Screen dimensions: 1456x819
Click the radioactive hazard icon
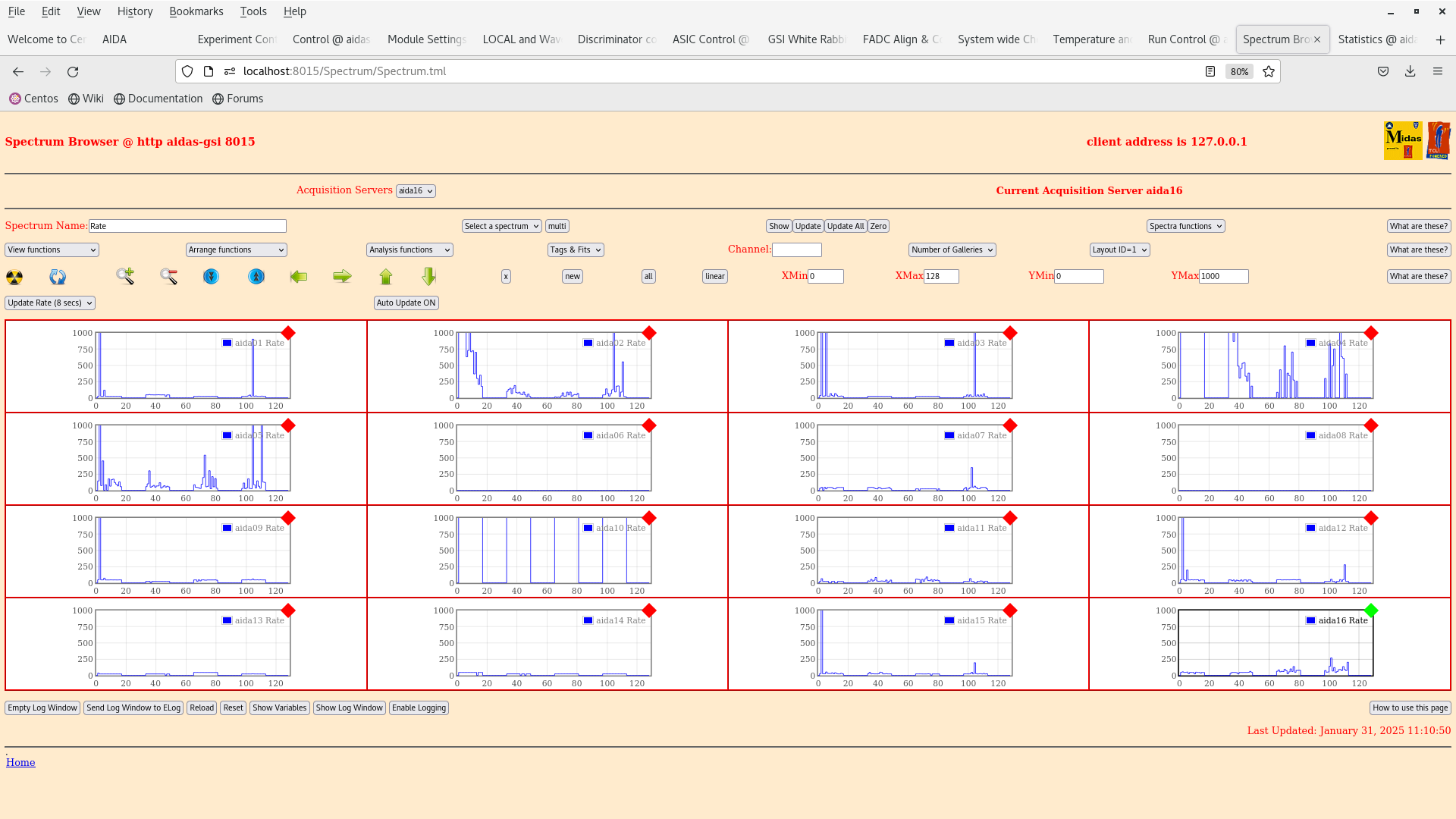(14, 277)
